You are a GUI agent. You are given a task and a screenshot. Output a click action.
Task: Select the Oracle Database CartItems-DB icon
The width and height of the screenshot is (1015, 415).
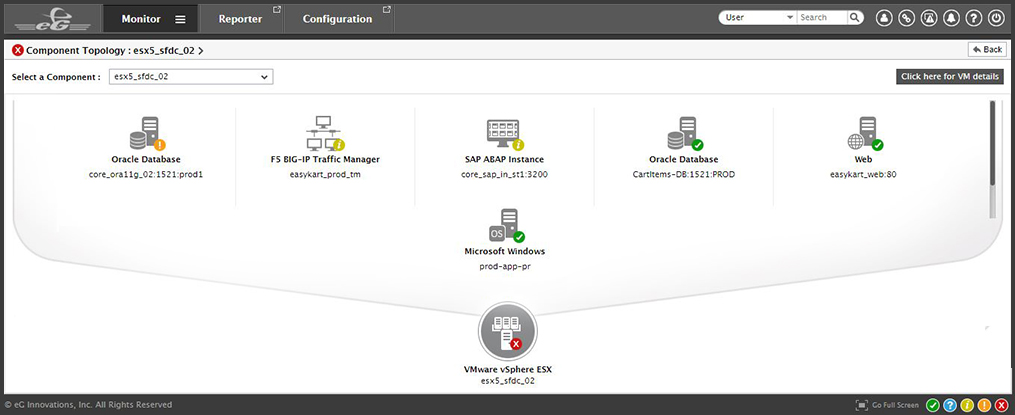click(x=685, y=134)
